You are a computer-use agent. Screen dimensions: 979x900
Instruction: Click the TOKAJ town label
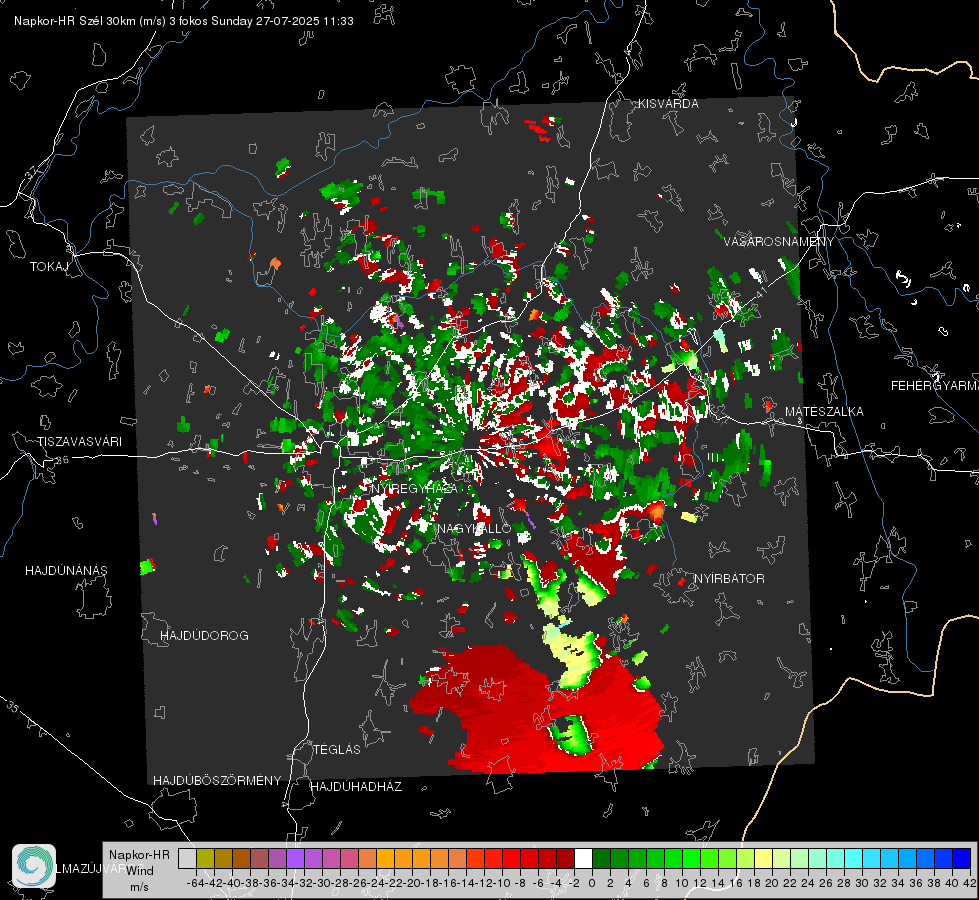pos(49,267)
